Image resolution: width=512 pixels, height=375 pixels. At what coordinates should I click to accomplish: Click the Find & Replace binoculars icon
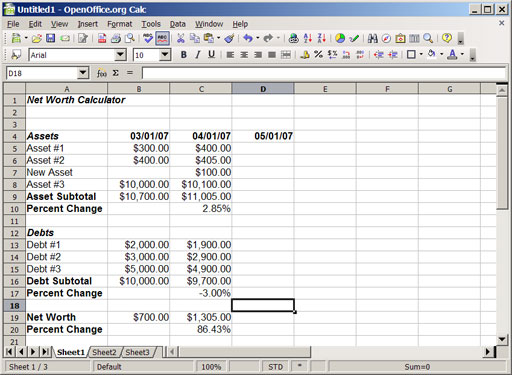pyautogui.click(x=372, y=38)
